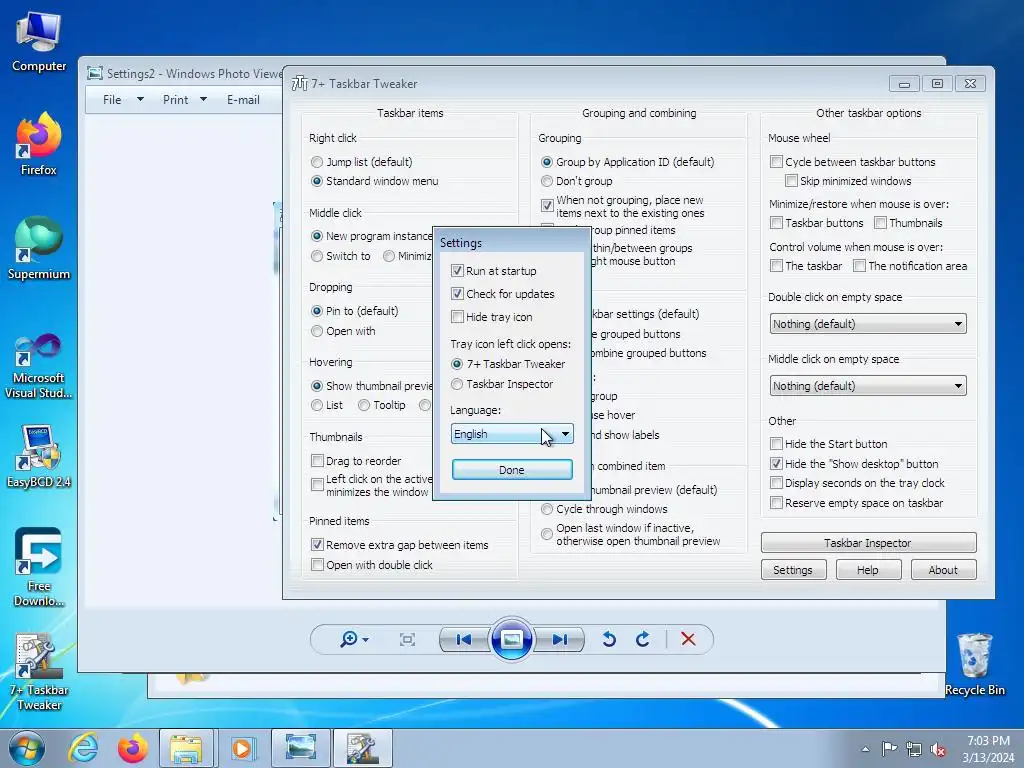The height and width of the screenshot is (768, 1024).
Task: Launch Firefox from the desktop shortcut
Action: [39, 144]
